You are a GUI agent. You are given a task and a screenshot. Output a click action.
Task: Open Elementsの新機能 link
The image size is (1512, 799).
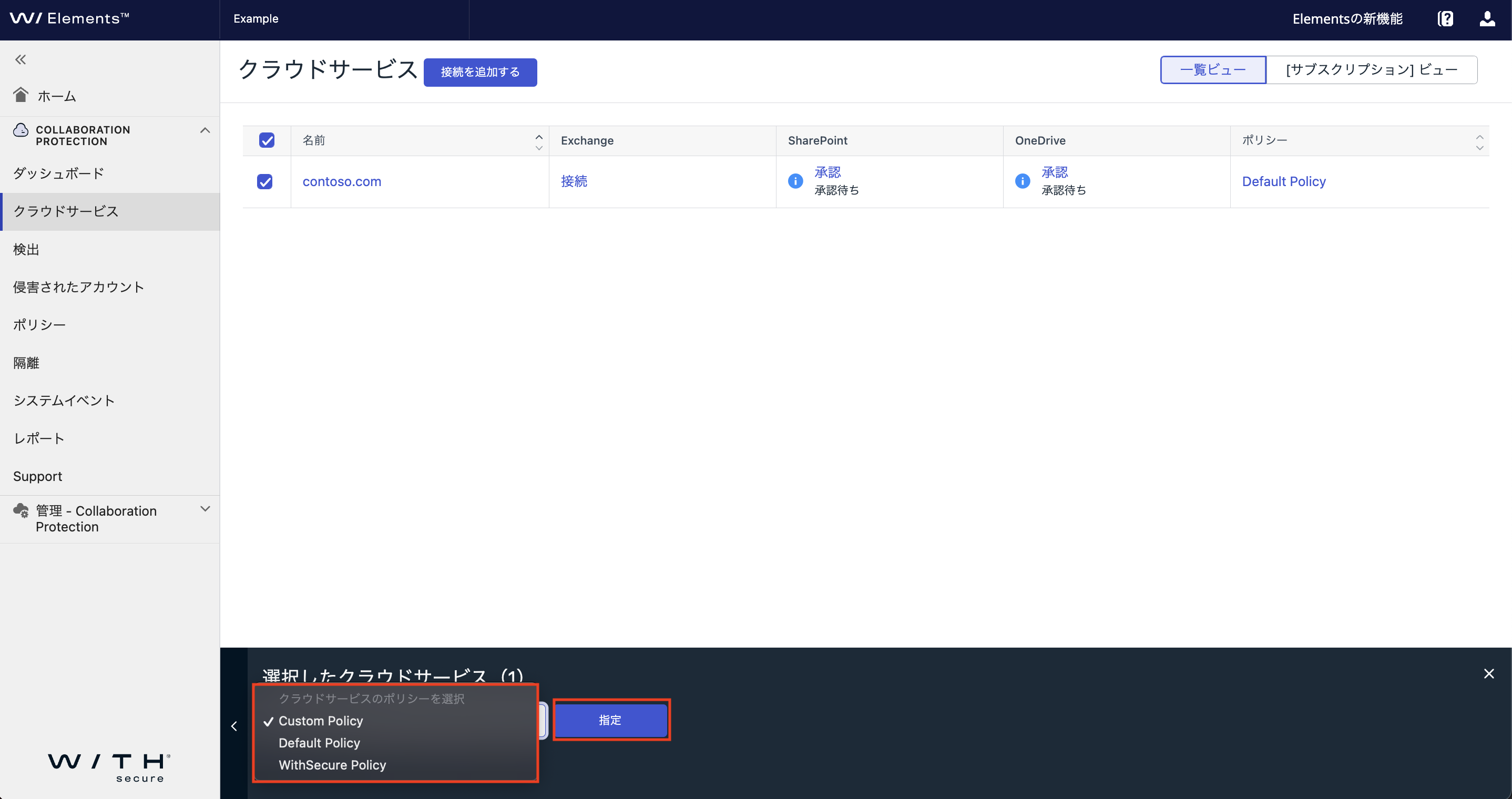click(x=1347, y=19)
